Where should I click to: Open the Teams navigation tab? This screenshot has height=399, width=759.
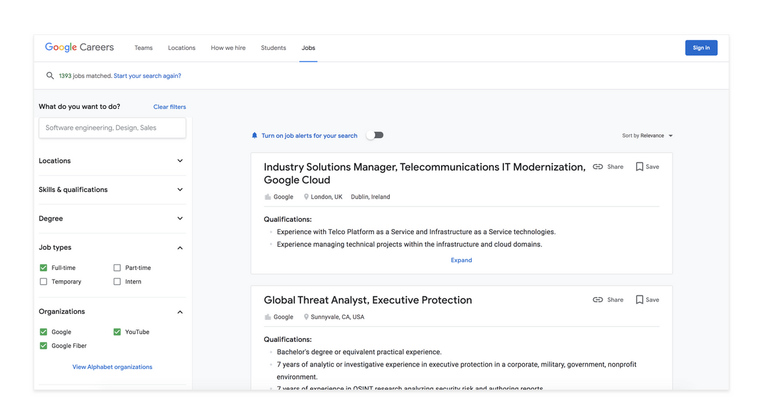click(x=143, y=48)
